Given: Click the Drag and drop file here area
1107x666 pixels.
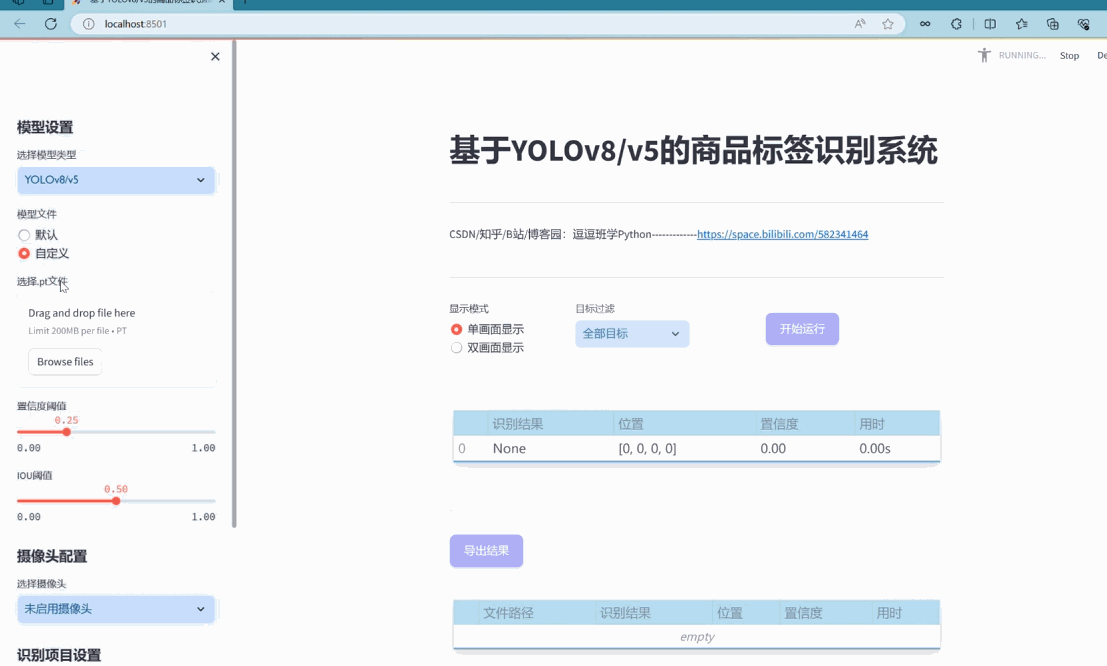Looking at the screenshot, I should (x=116, y=342).
